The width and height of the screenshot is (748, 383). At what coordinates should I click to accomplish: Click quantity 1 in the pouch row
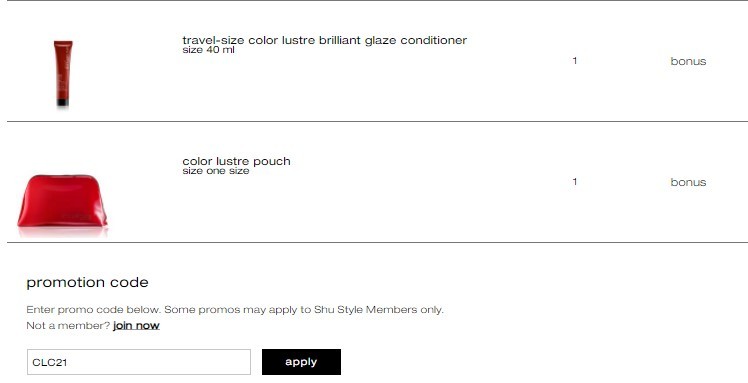575,182
